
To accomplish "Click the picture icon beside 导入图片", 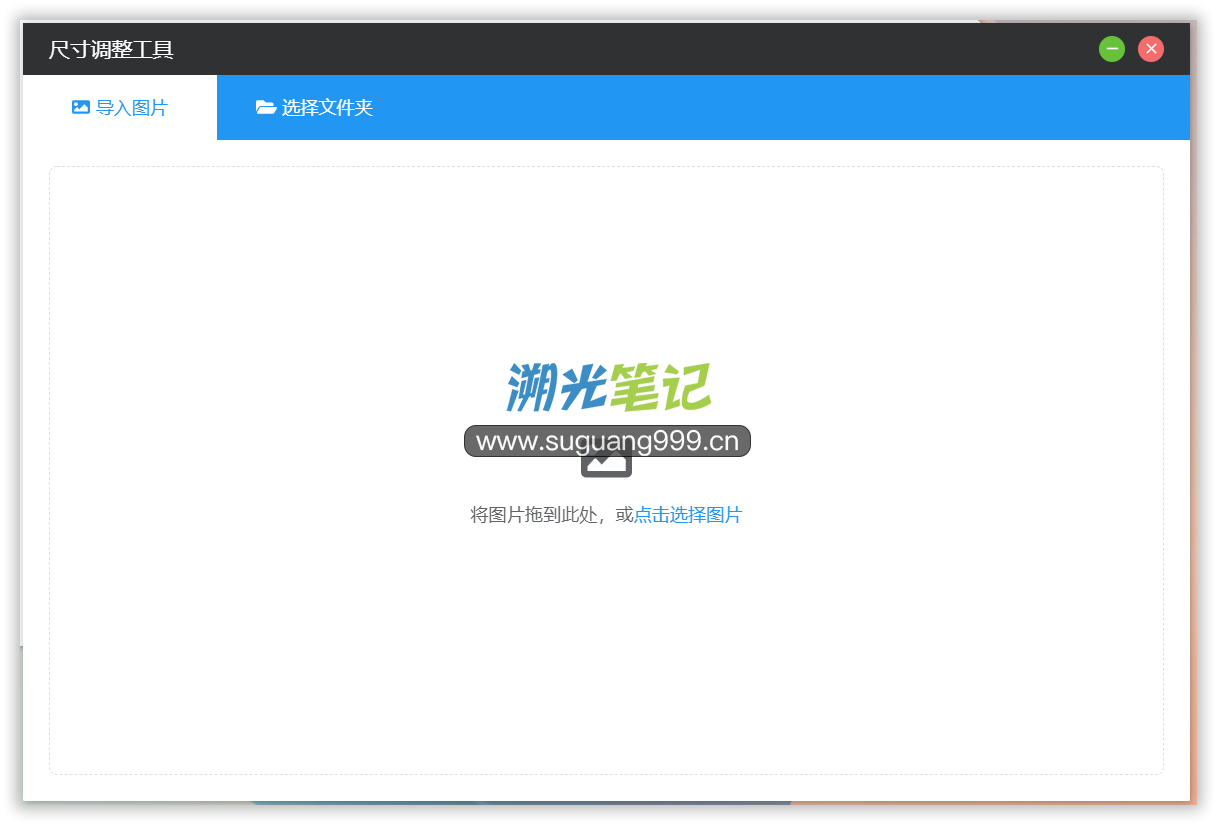I will point(81,107).
